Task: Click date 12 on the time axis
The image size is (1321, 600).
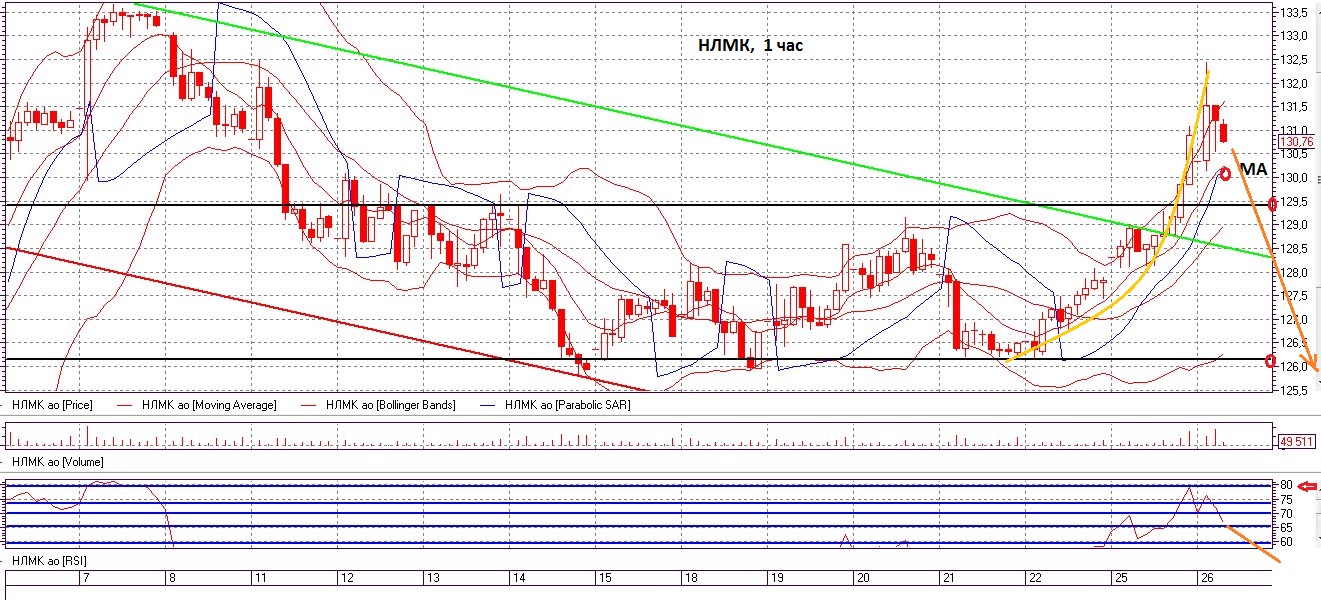Action: 347,579
